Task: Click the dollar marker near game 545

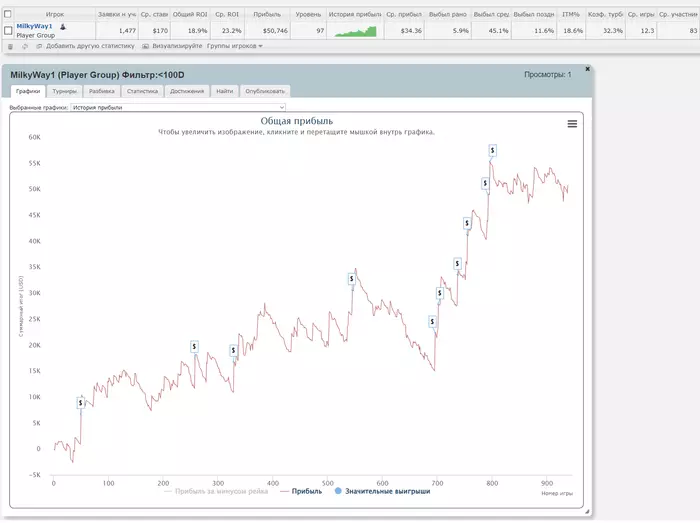Action: click(352, 279)
